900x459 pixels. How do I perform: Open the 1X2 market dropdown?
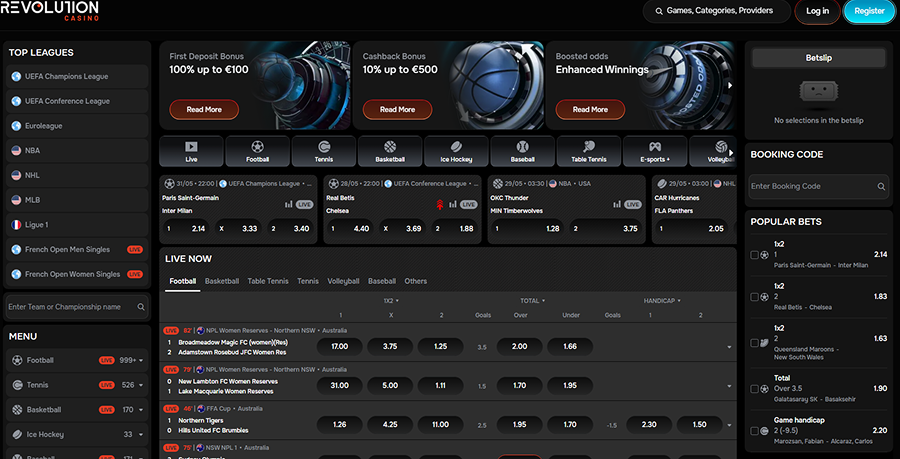click(x=391, y=301)
